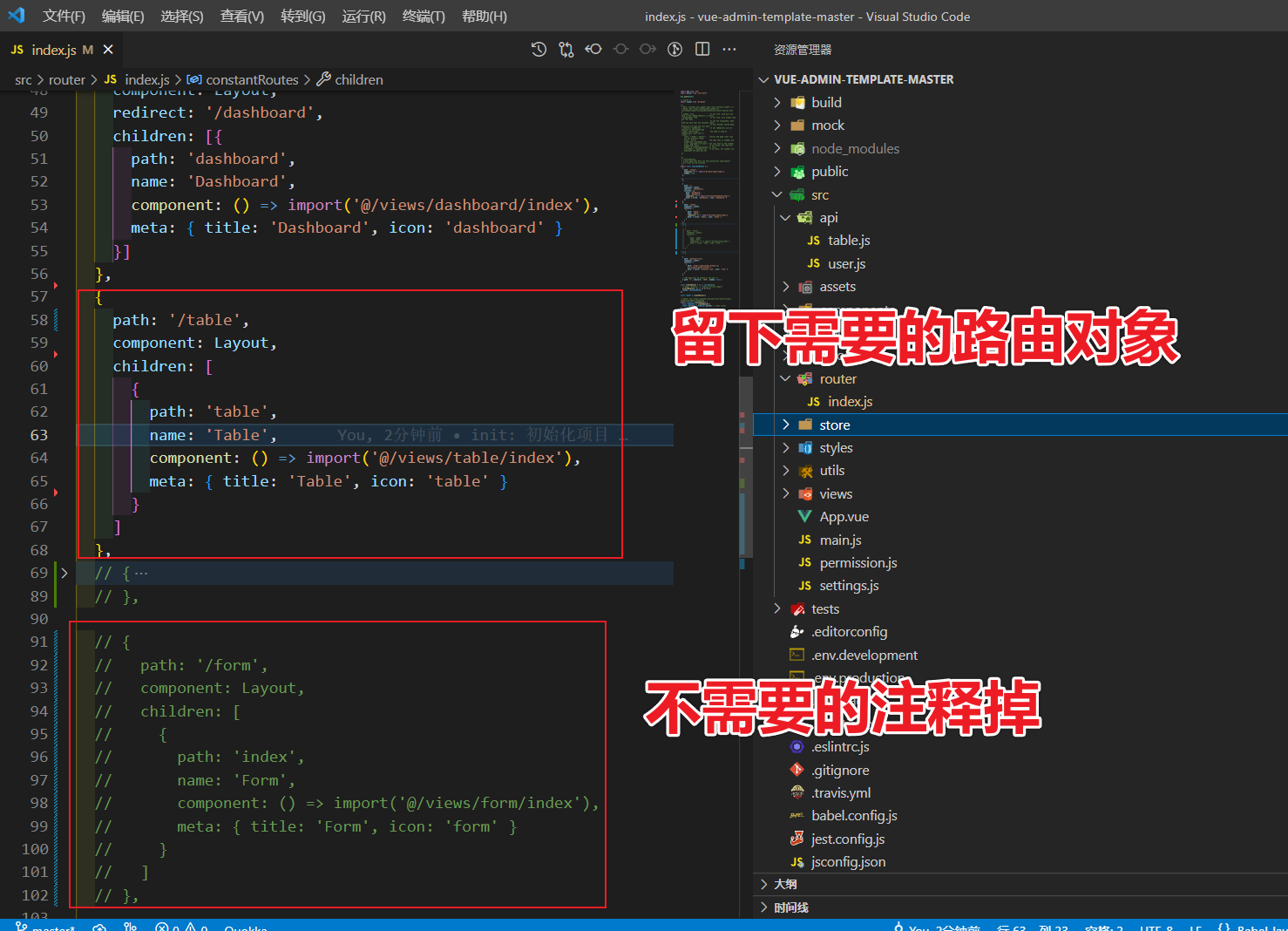This screenshot has height=931, width=1288.
Task: Click the src breadcrumb segment
Action: (x=23, y=79)
